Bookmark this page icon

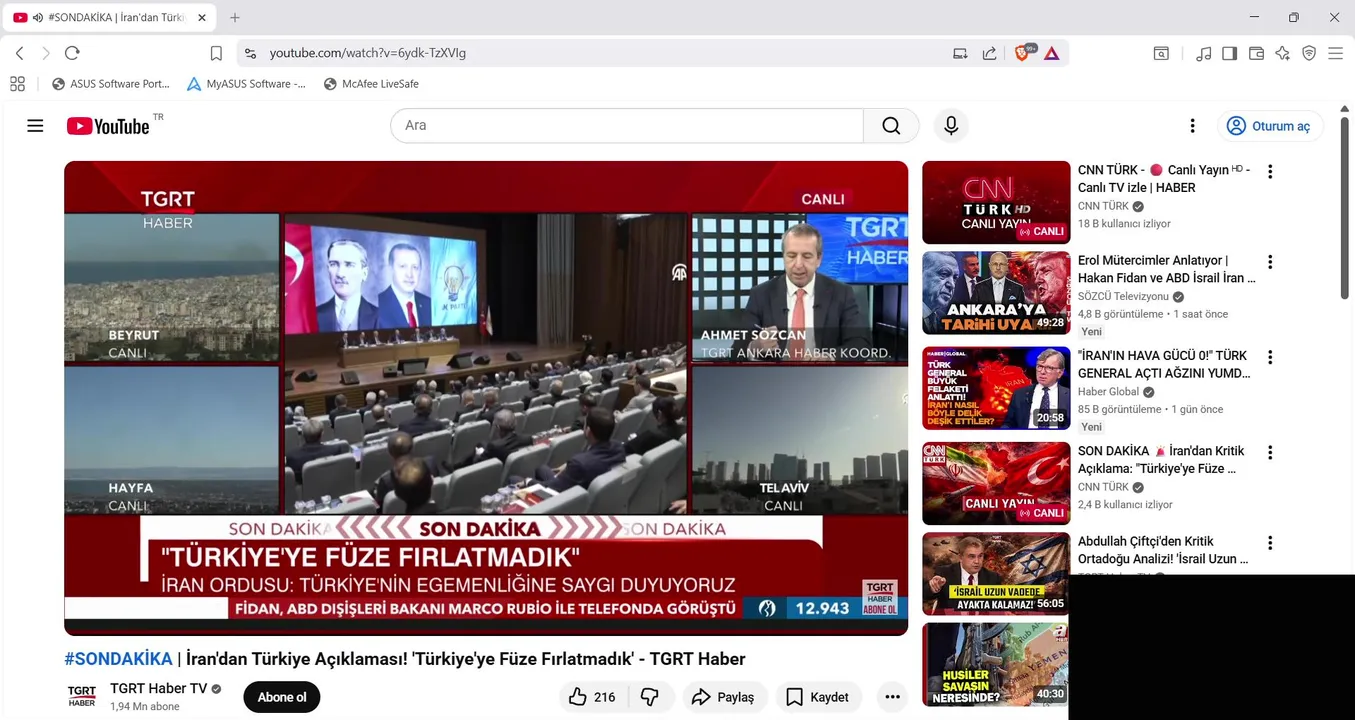point(216,53)
